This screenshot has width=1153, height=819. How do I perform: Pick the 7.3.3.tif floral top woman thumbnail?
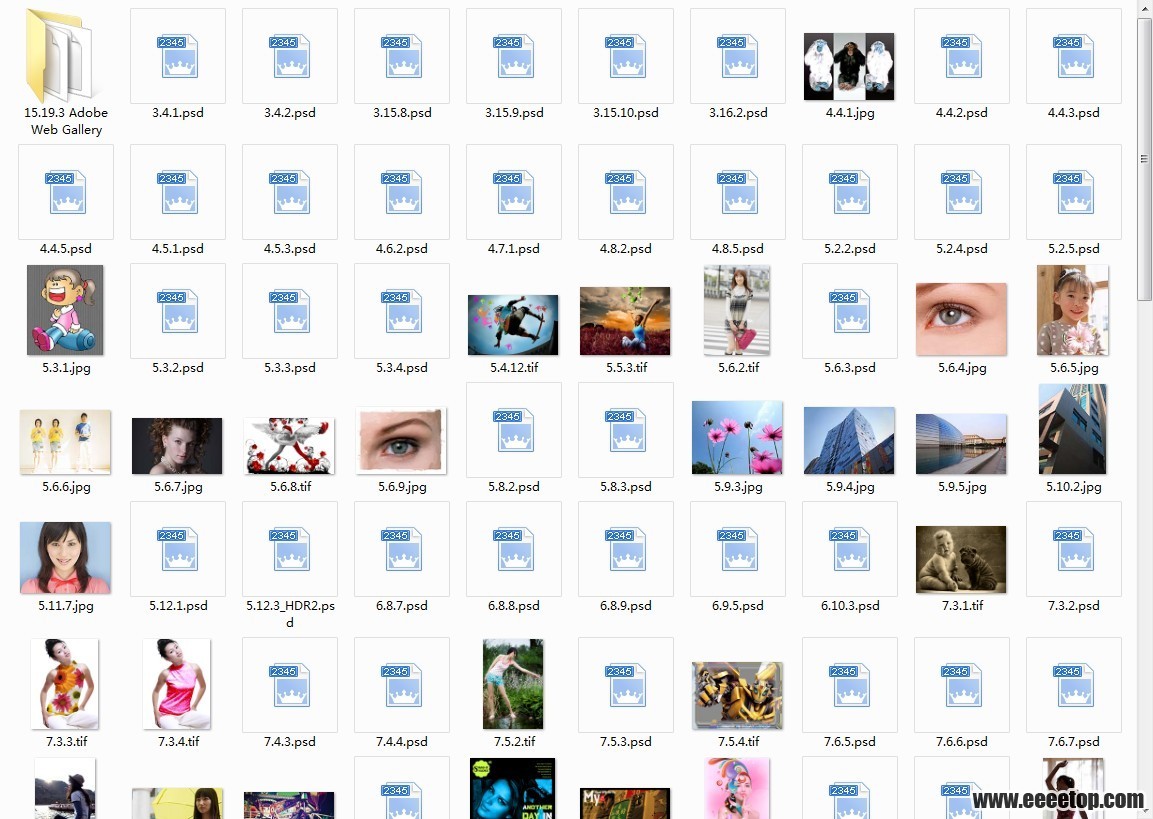[x=65, y=684]
